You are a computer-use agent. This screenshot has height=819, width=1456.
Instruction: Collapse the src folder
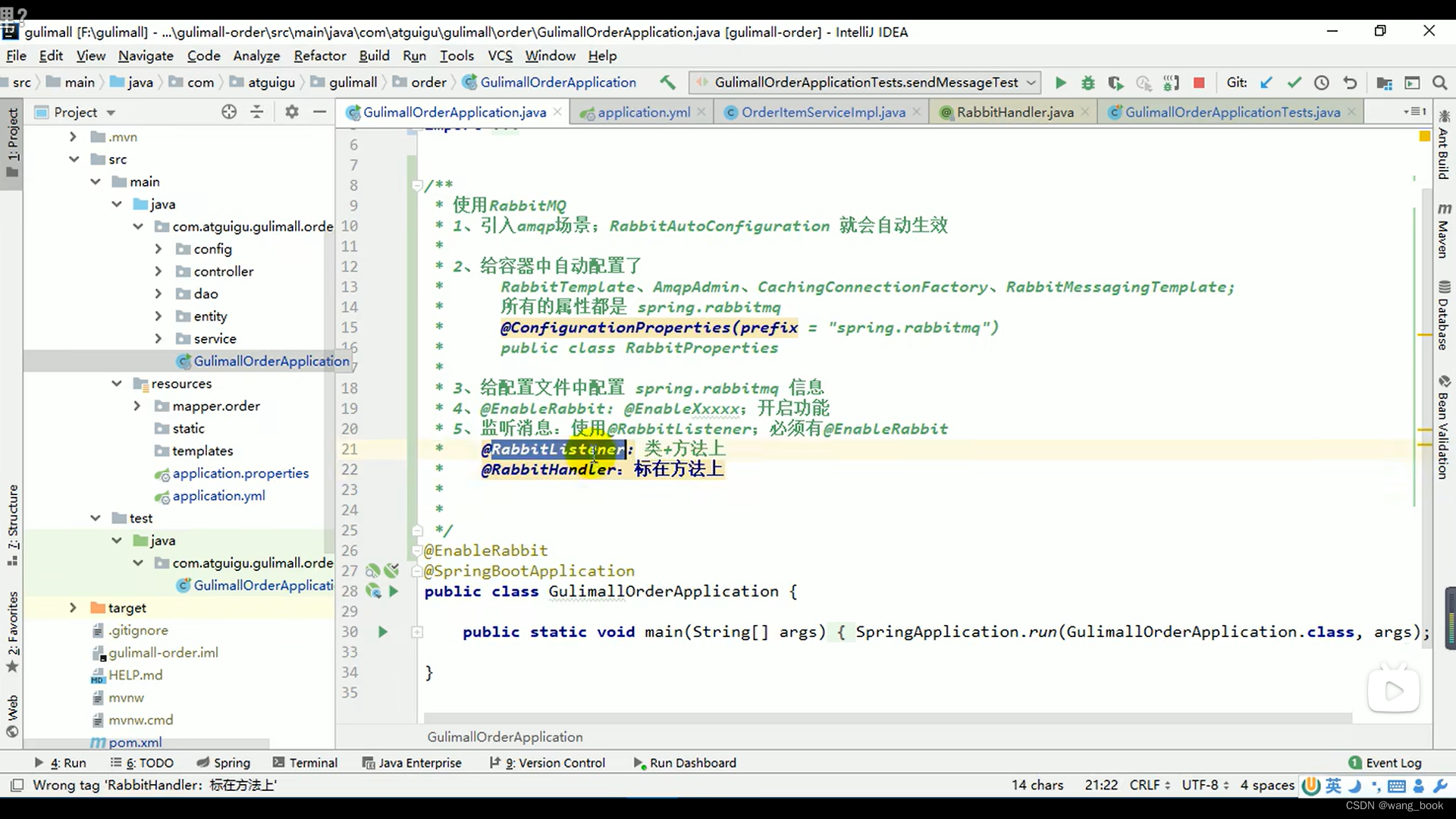[x=74, y=159]
